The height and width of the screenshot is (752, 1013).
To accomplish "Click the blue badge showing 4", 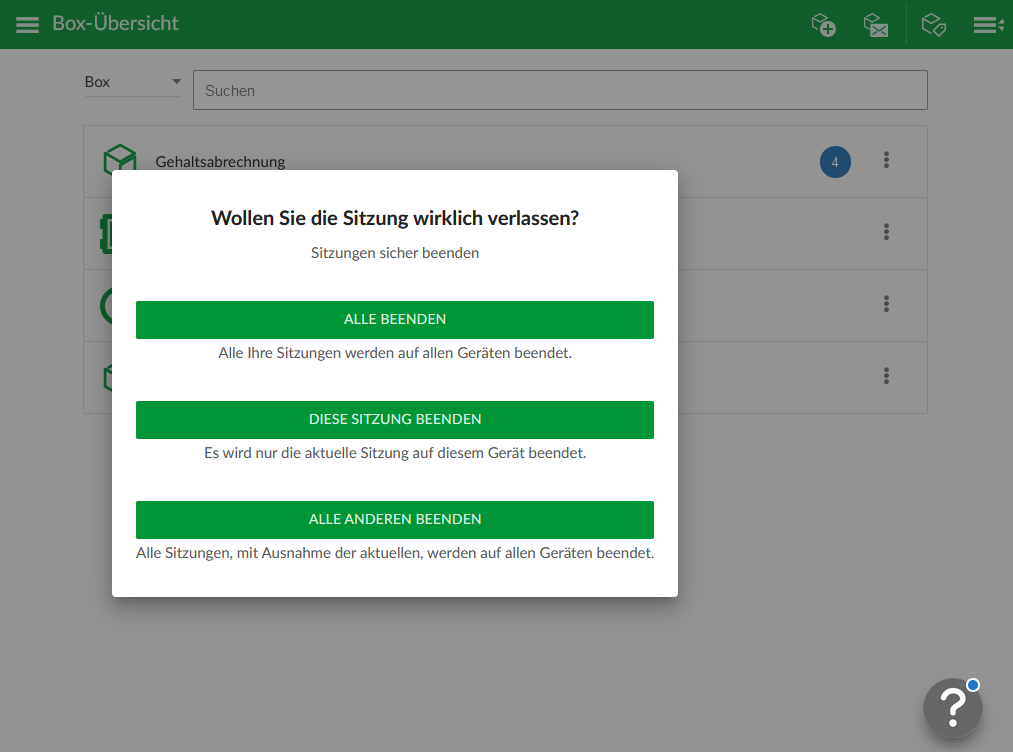I will (835, 162).
